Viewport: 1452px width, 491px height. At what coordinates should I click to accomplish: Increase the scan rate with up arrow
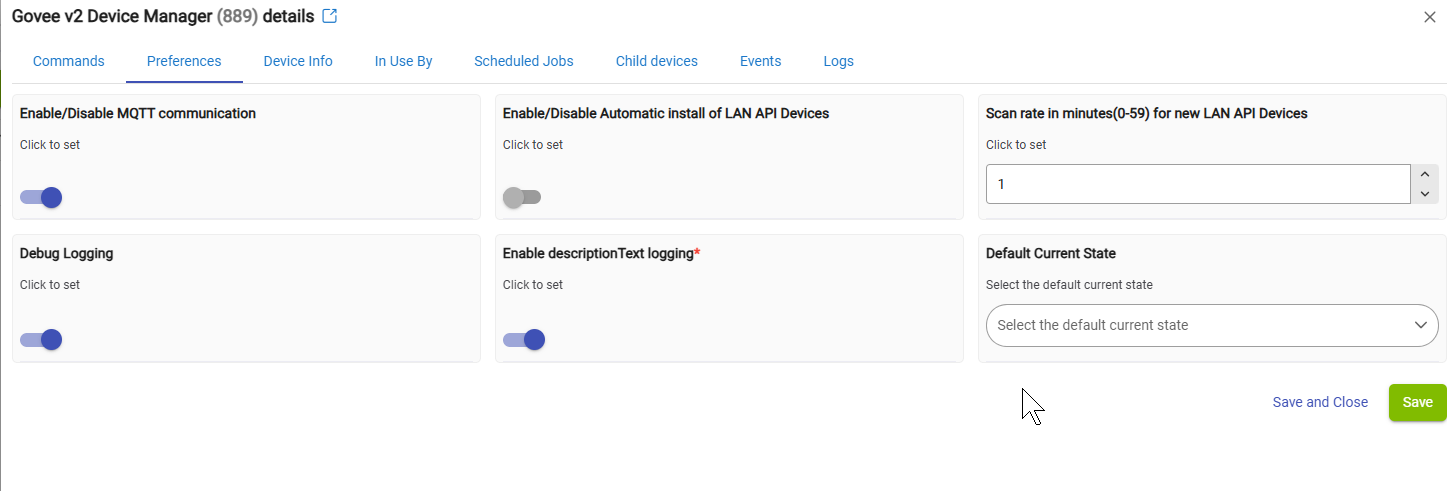click(1425, 174)
